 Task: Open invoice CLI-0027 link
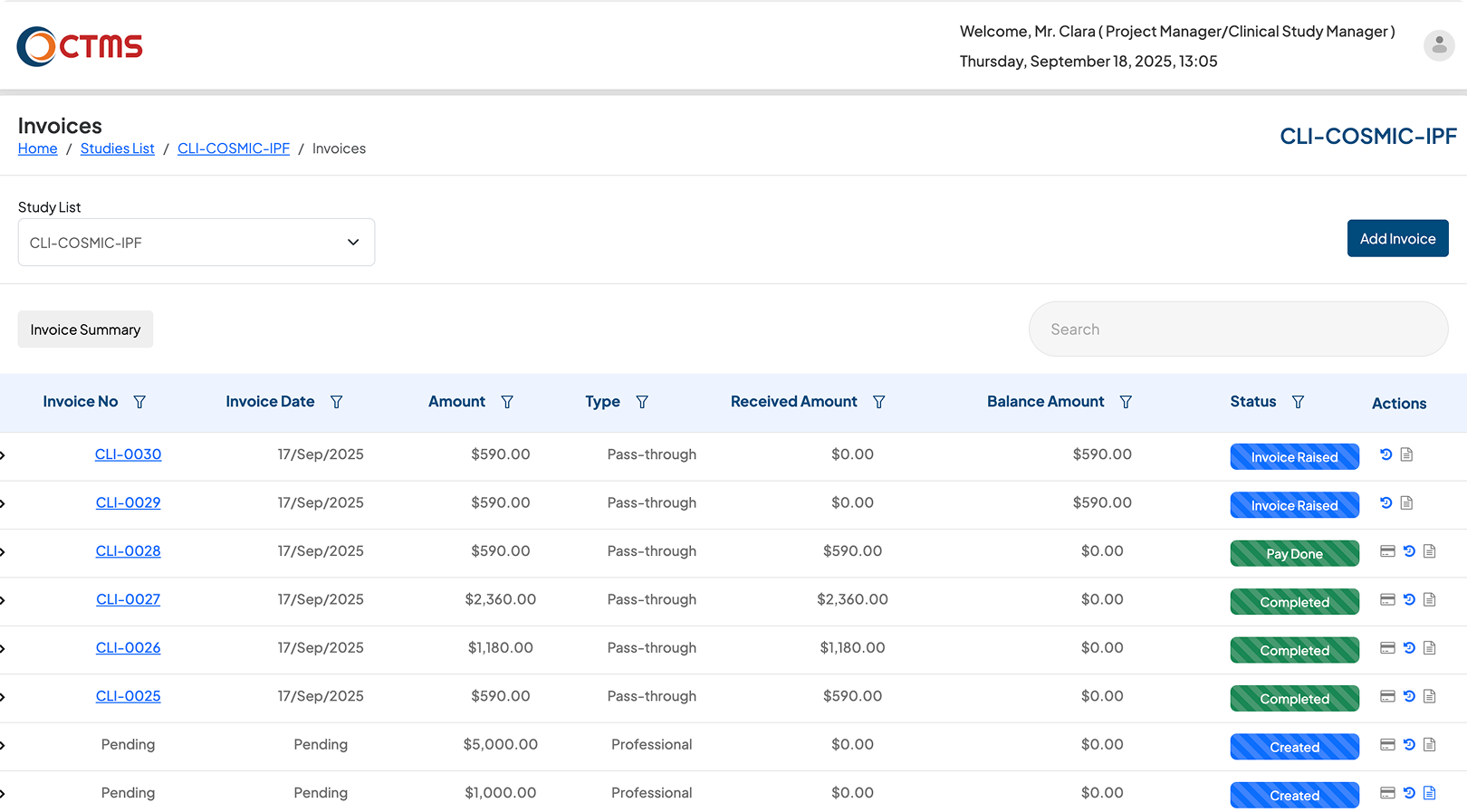point(129,599)
